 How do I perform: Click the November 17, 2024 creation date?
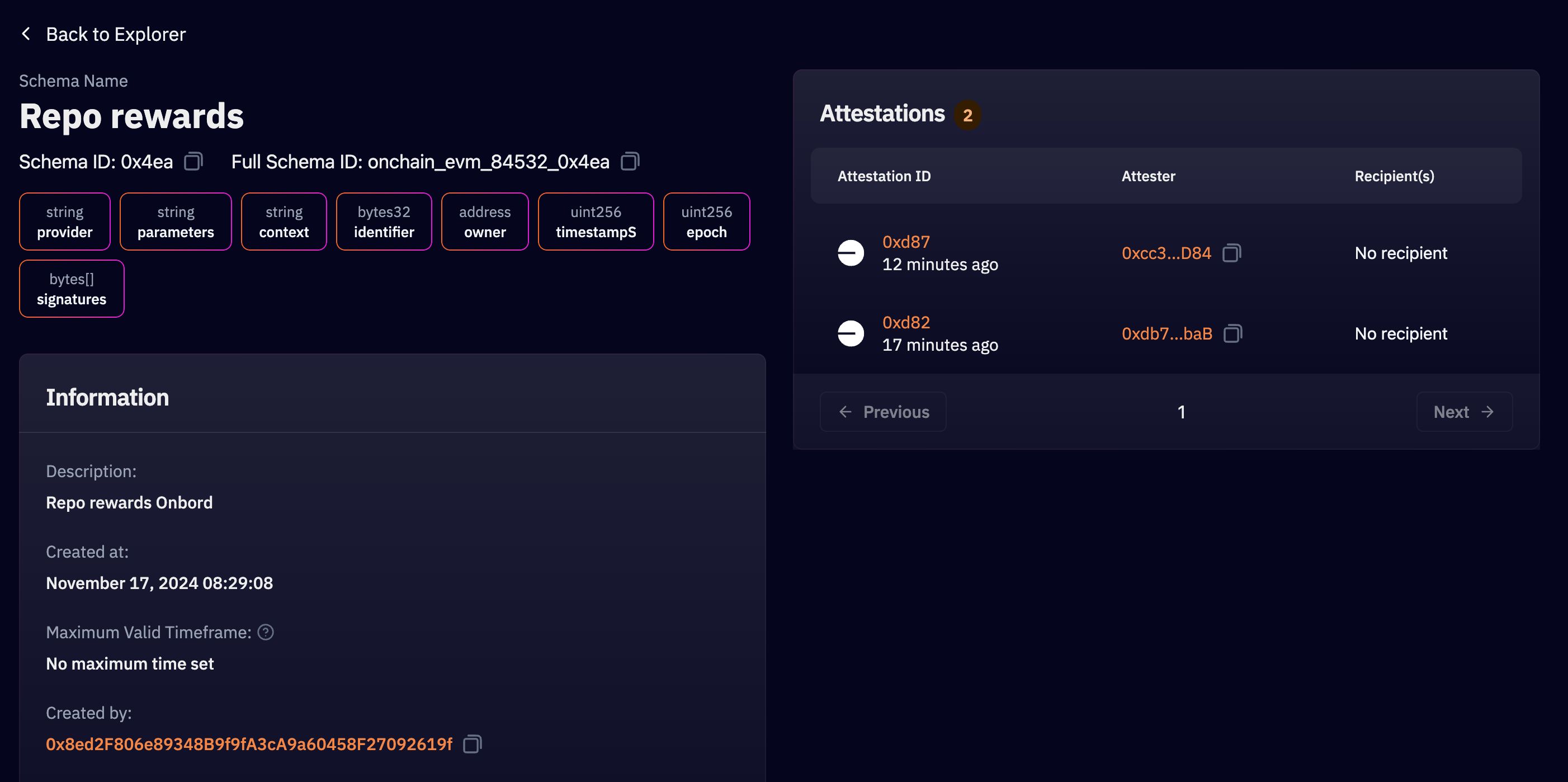click(x=159, y=583)
